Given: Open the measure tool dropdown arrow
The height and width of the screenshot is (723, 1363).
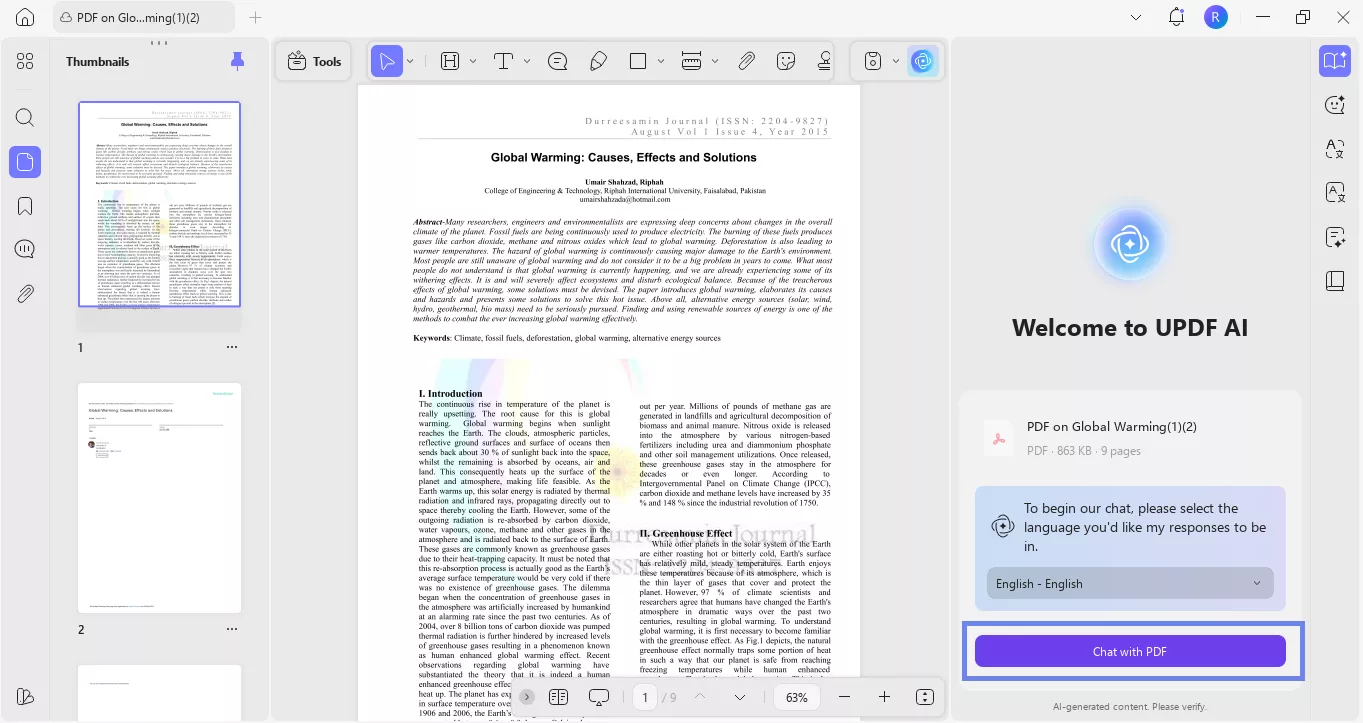Looking at the screenshot, I should click(x=712, y=61).
